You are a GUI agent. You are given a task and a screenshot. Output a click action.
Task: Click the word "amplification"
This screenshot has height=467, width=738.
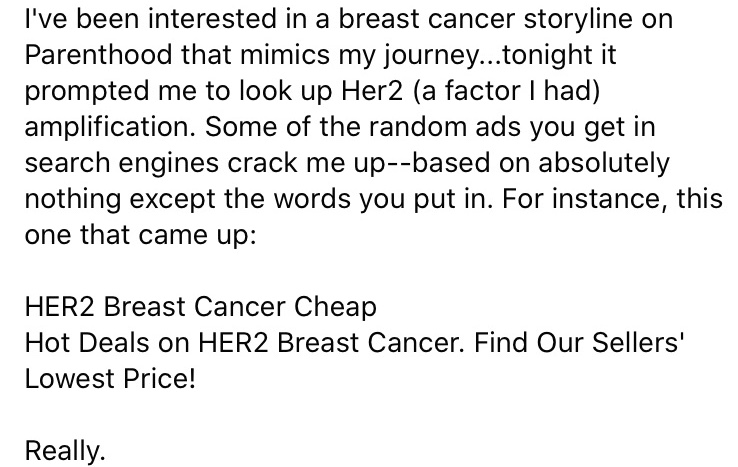109,127
